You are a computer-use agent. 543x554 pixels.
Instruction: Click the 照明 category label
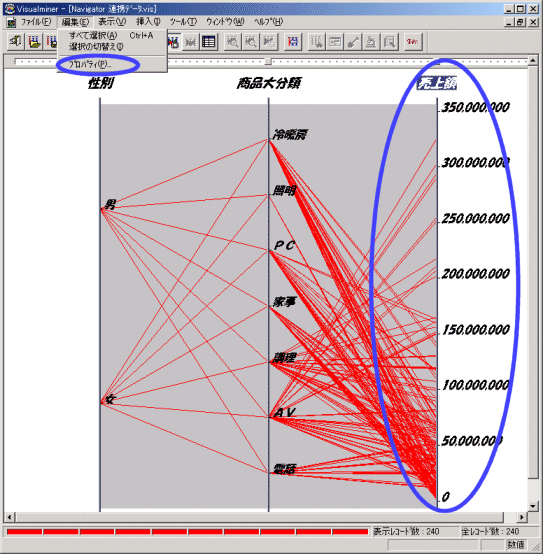click(284, 191)
